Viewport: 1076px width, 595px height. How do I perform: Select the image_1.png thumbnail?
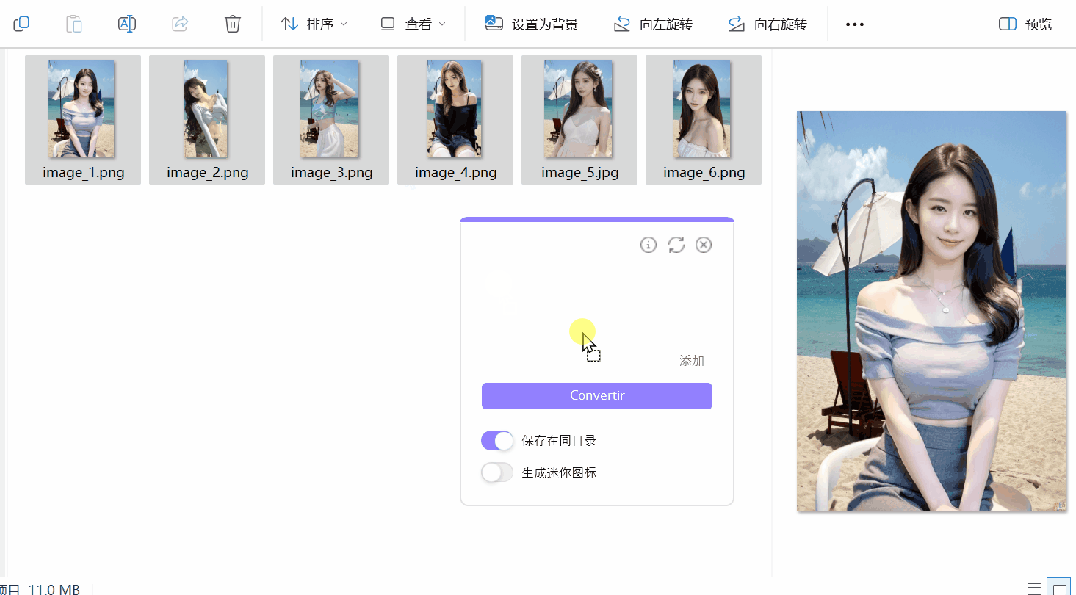pos(83,120)
